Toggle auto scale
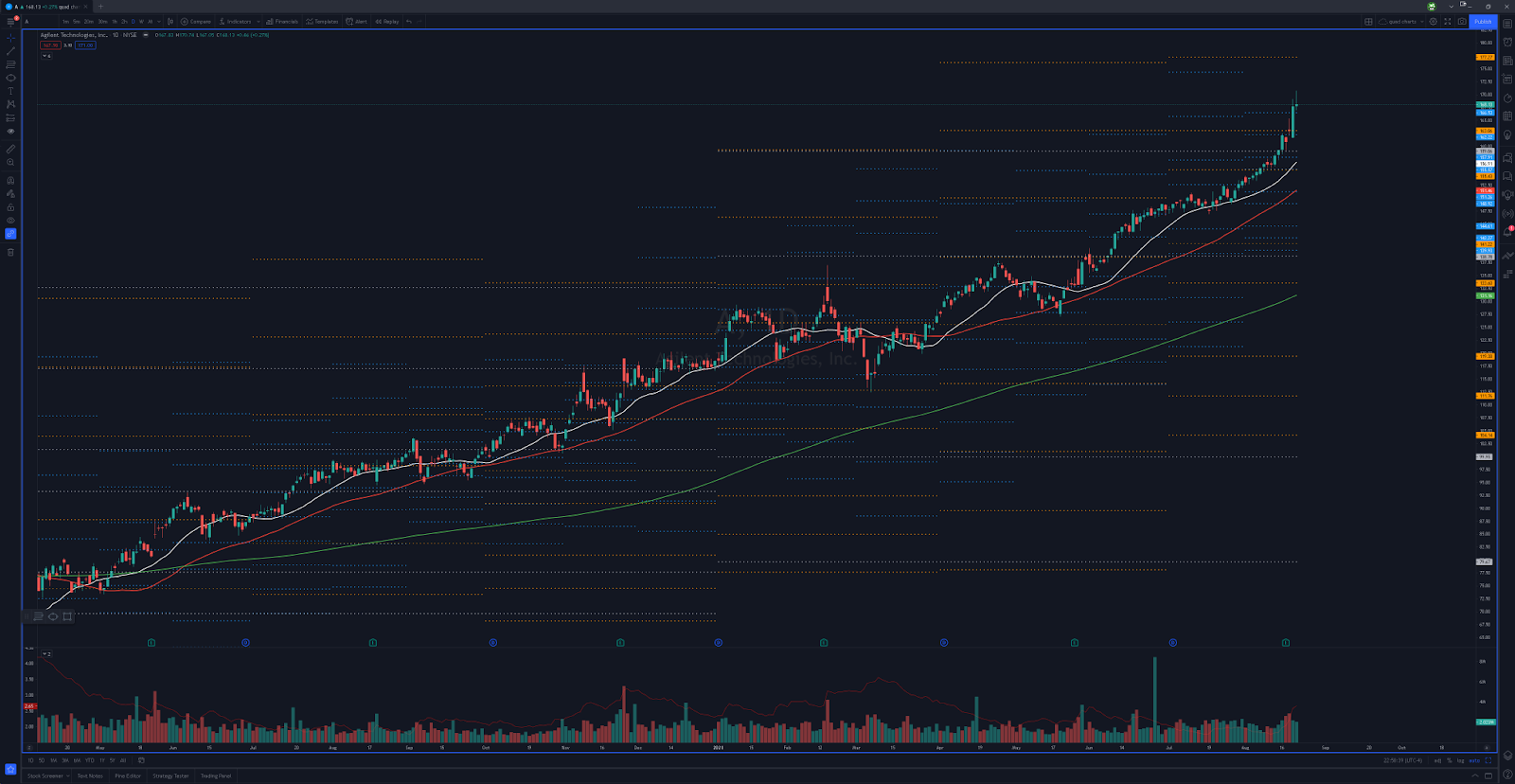1515x784 pixels. [1473, 760]
